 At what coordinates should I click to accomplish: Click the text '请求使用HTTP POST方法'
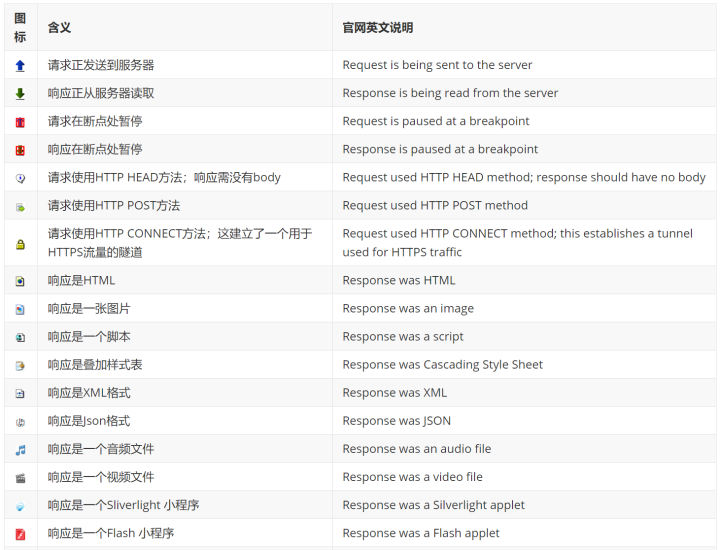113,205
